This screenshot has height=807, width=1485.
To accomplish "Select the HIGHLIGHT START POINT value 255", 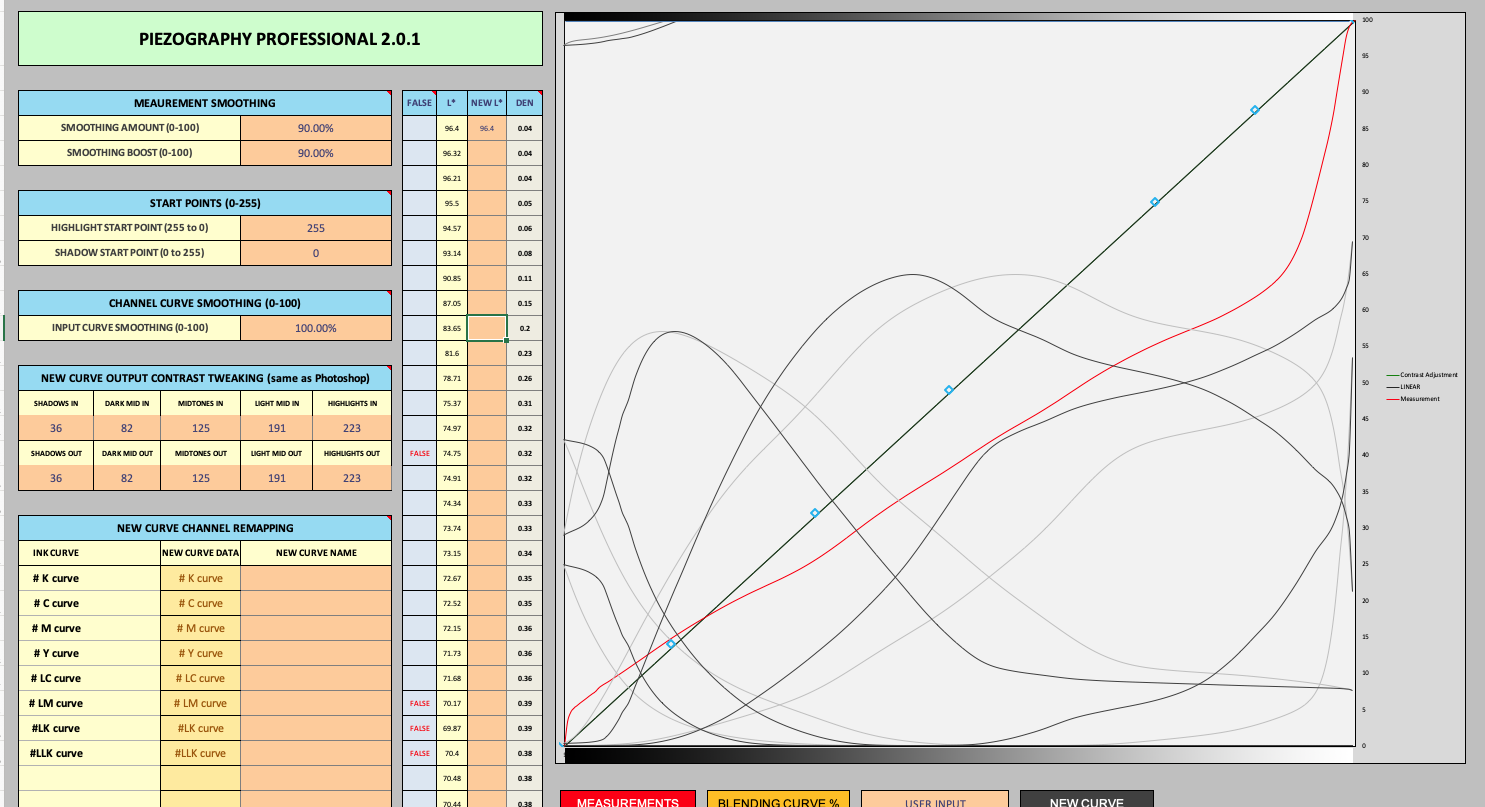I will 316,228.
